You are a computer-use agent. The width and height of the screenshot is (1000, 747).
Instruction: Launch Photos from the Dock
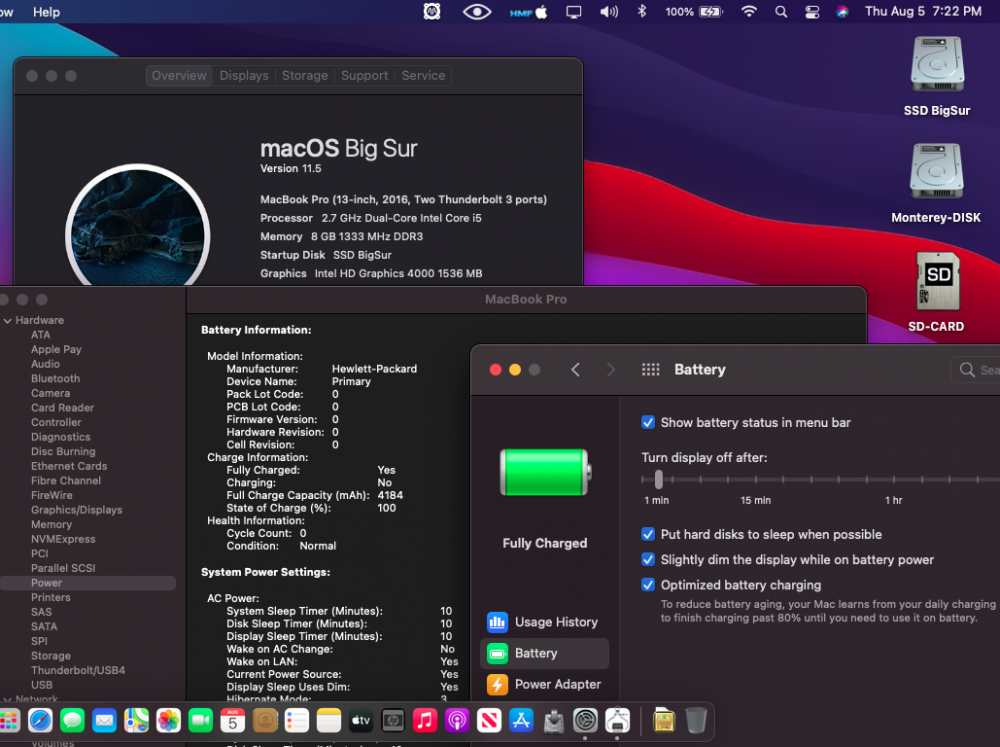pos(168,721)
